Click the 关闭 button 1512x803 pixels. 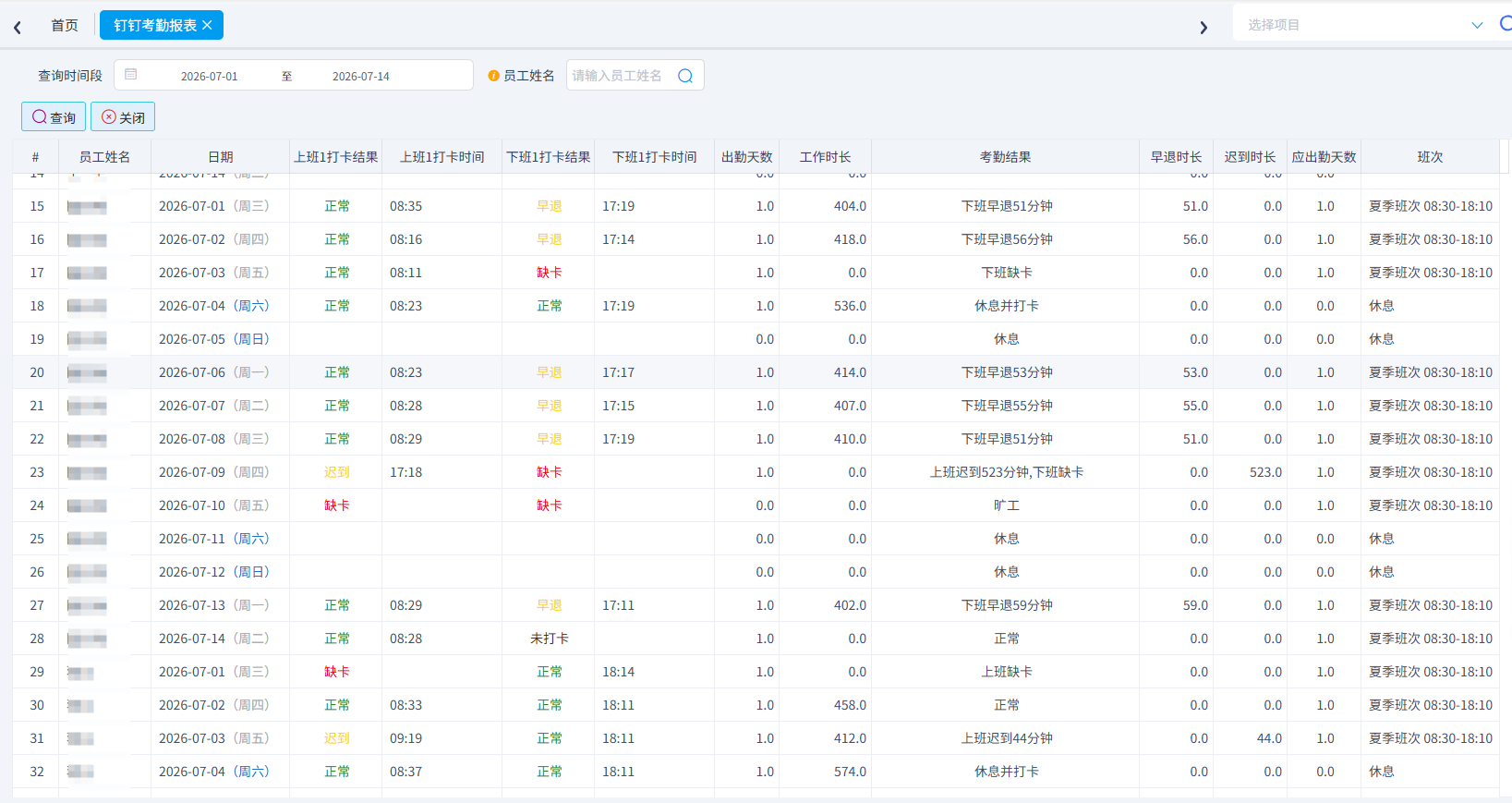[x=123, y=117]
